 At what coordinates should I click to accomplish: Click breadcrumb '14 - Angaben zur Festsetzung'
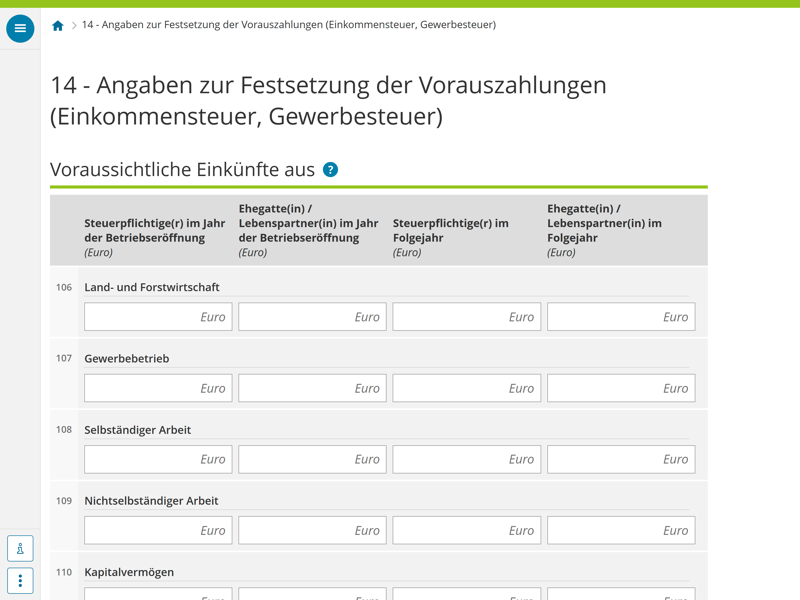(288, 25)
